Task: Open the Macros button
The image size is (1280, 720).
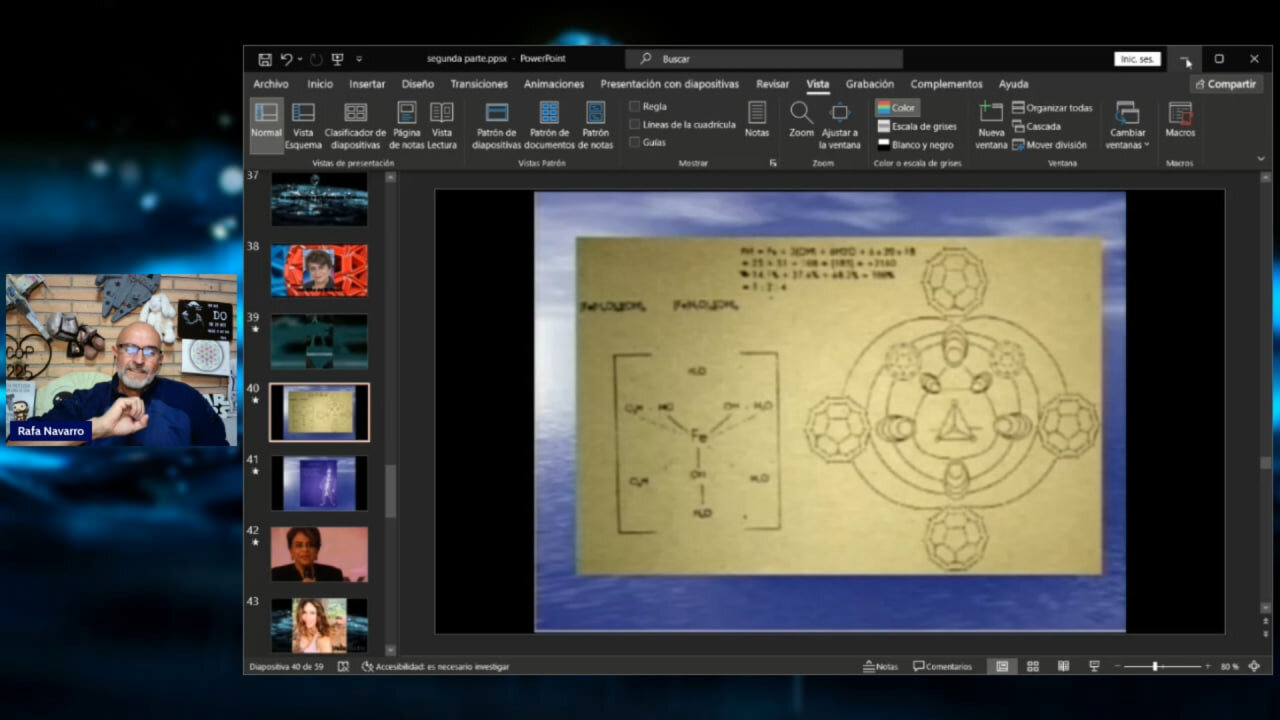Action: pos(1180,120)
